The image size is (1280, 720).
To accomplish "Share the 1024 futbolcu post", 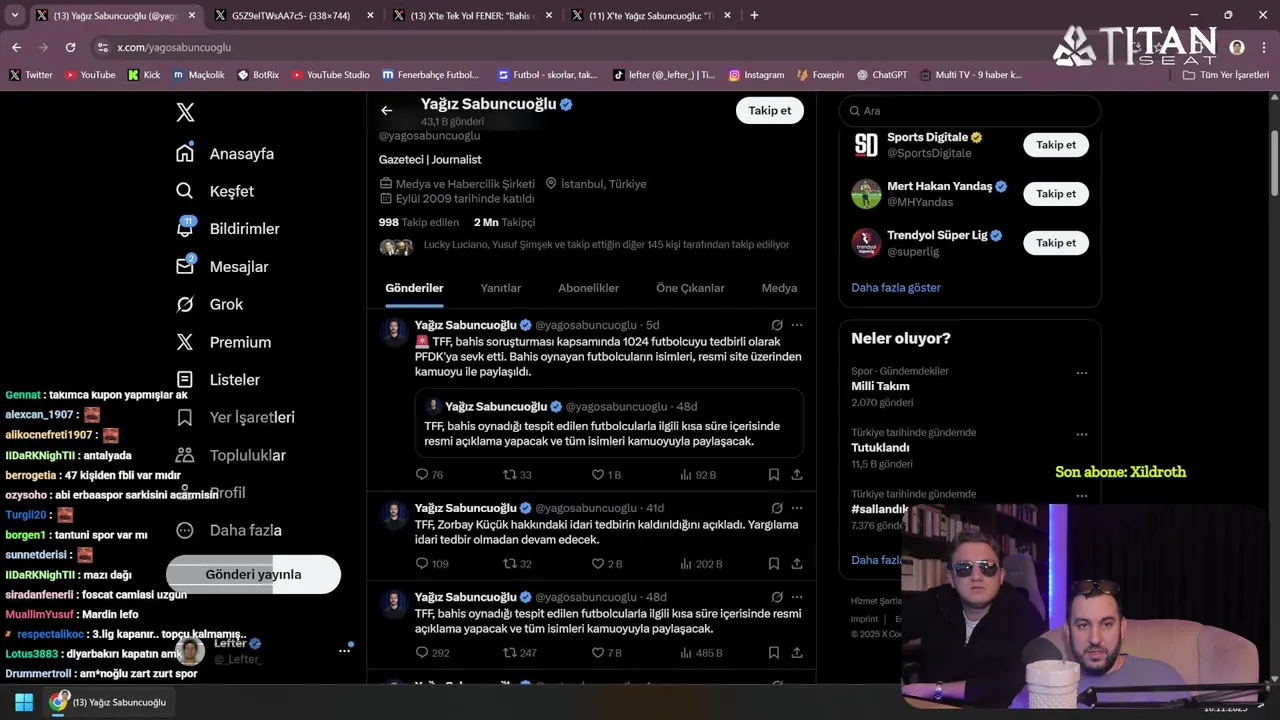I will point(797,475).
